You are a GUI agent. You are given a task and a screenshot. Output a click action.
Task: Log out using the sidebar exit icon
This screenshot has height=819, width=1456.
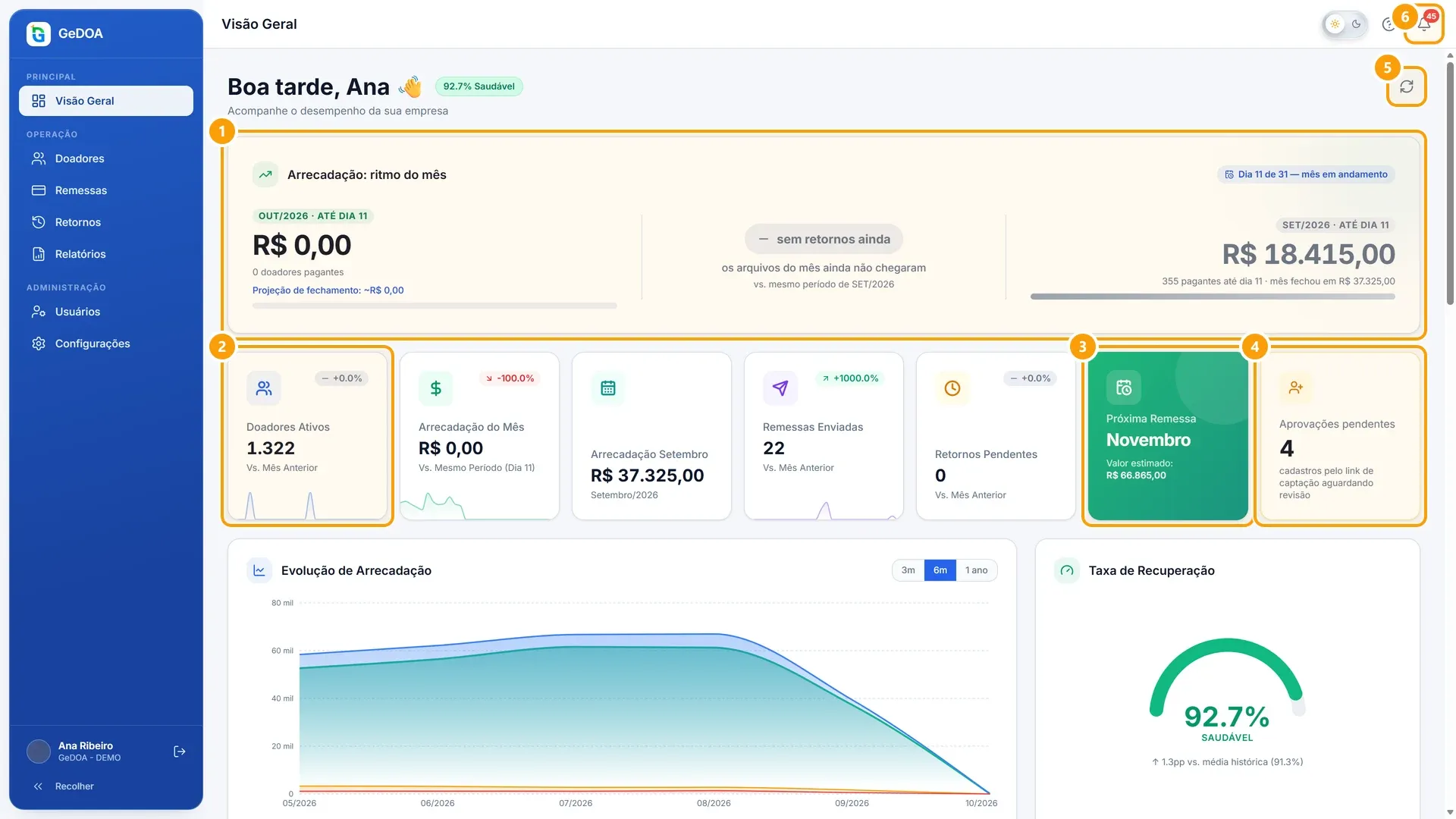[180, 752]
